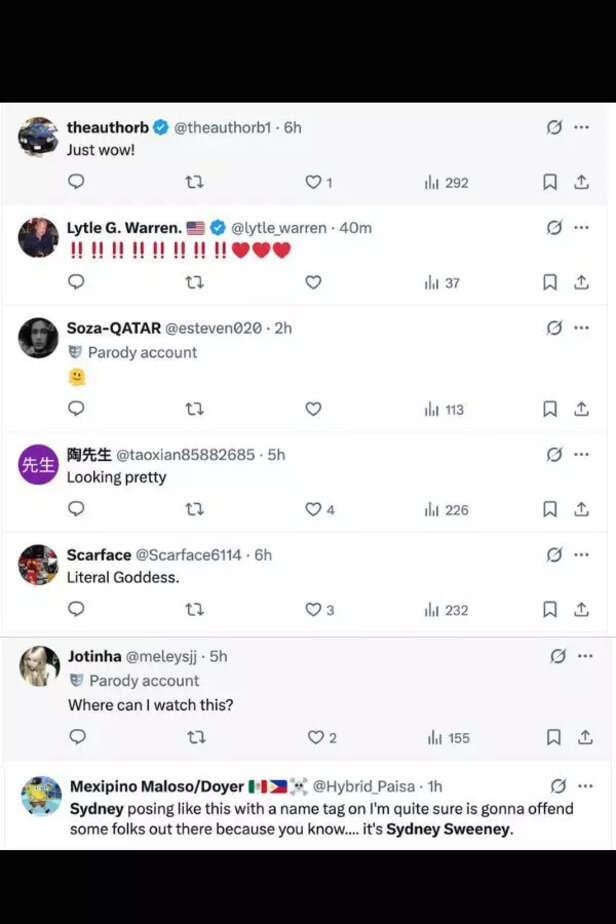The height and width of the screenshot is (924, 616).
Task: Open Scarface's display name profile
Action: coord(99,555)
